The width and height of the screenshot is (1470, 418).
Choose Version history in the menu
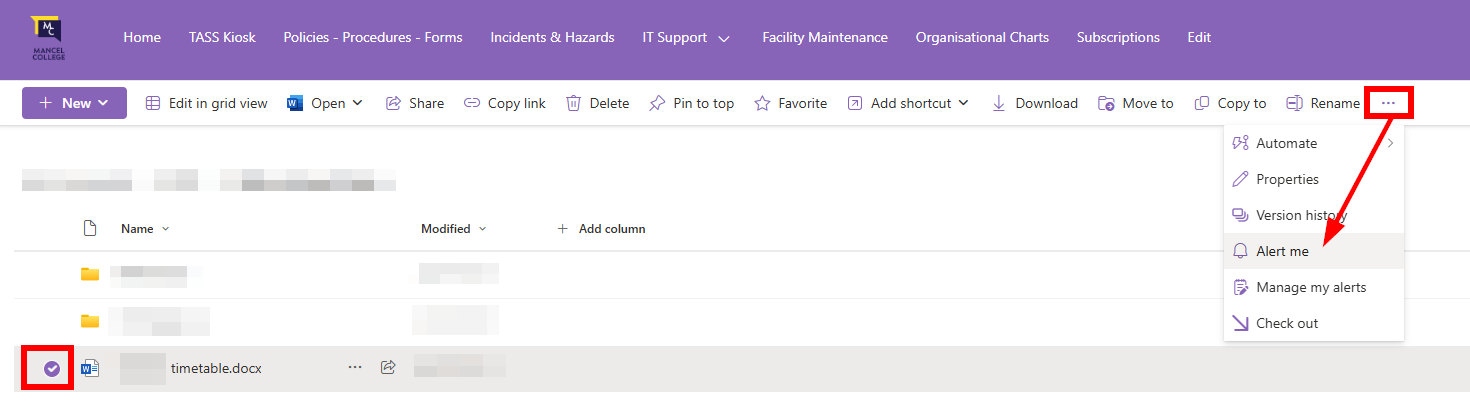click(1300, 216)
